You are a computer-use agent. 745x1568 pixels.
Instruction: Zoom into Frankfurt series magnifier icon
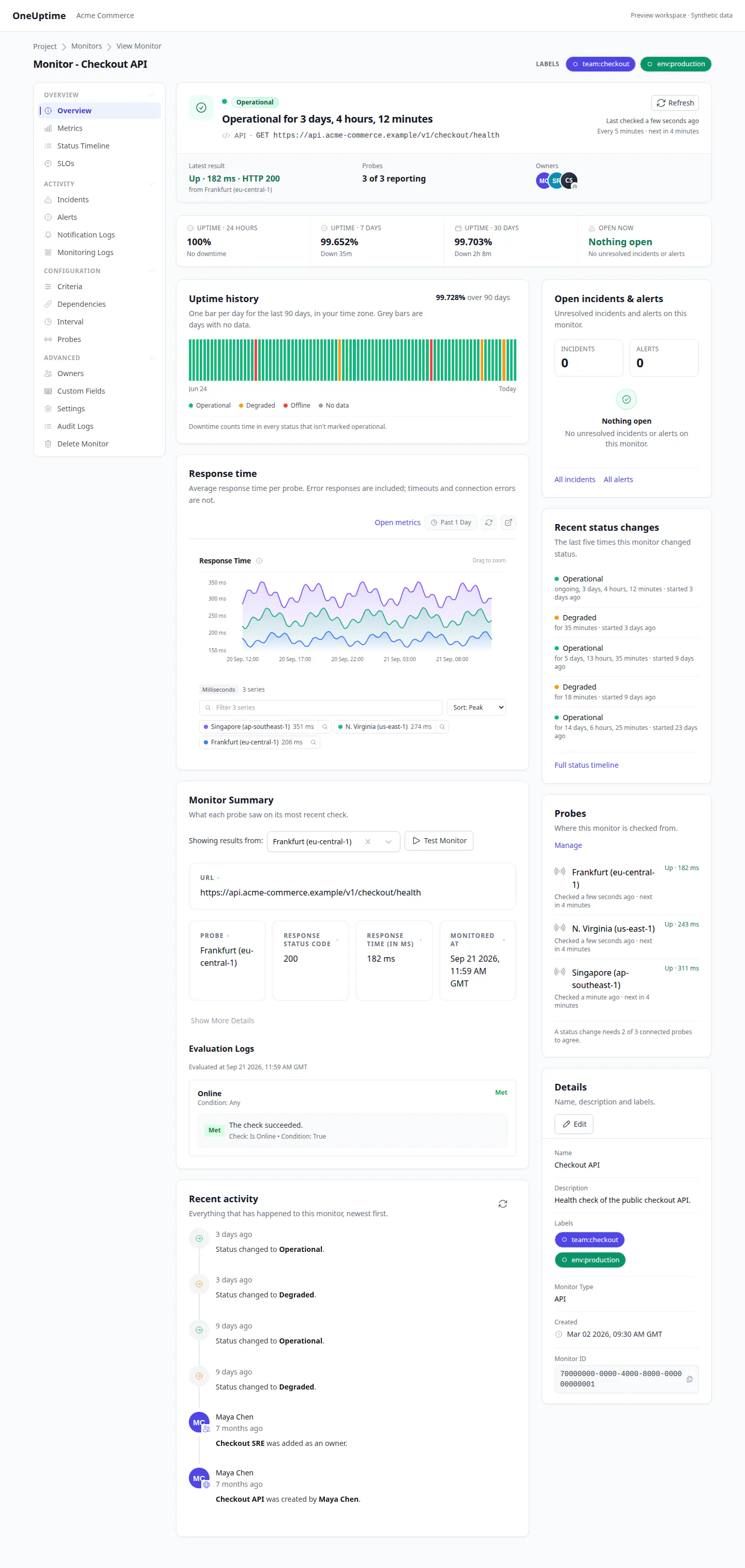coord(314,742)
